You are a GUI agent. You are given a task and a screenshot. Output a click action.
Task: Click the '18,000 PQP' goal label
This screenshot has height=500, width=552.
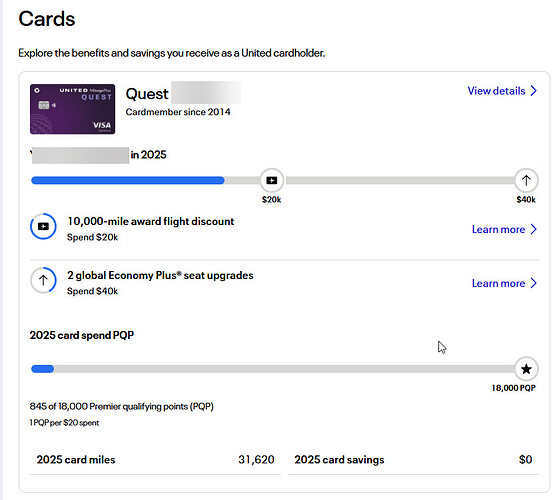514,388
